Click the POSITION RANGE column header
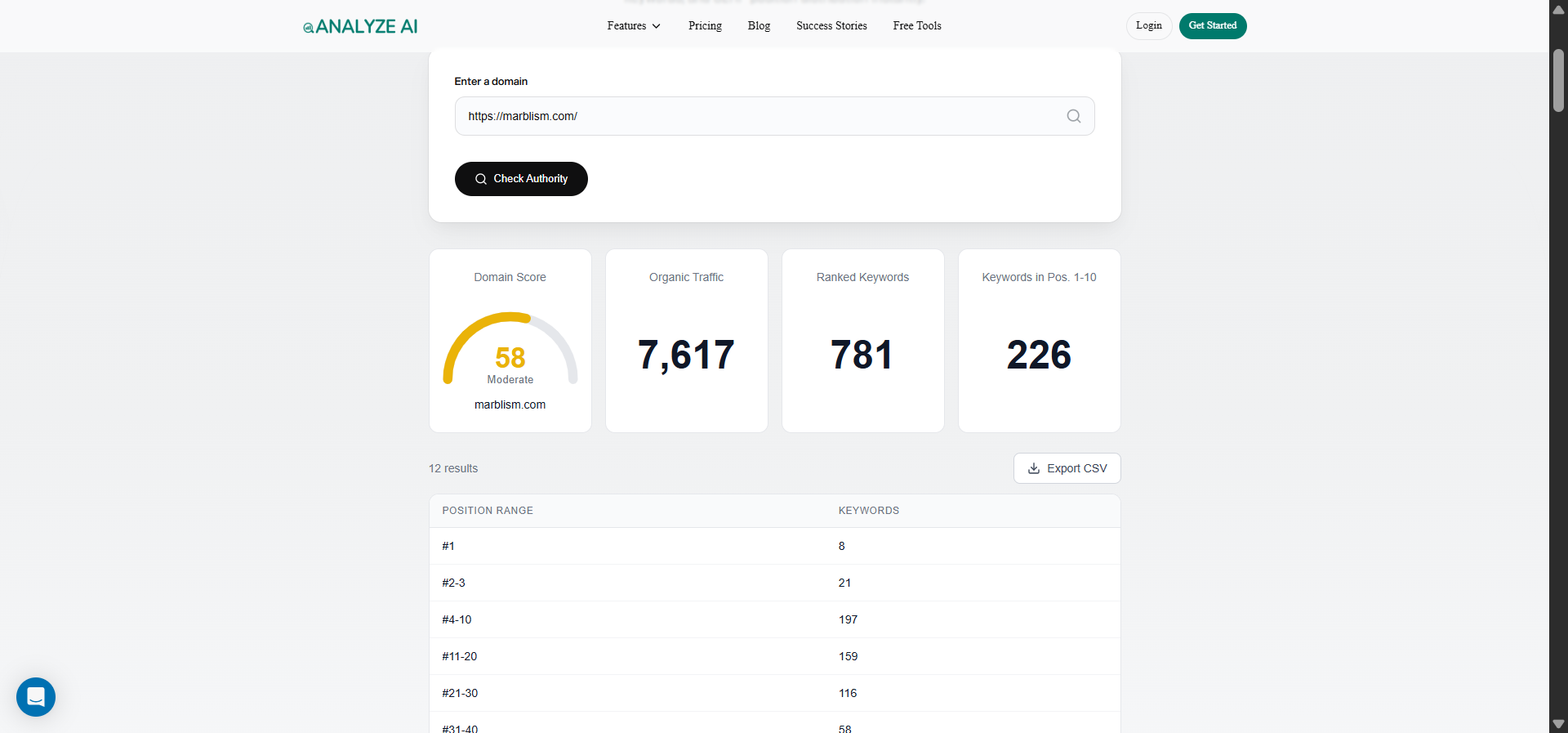Screen dimensions: 1568x733 [488, 511]
